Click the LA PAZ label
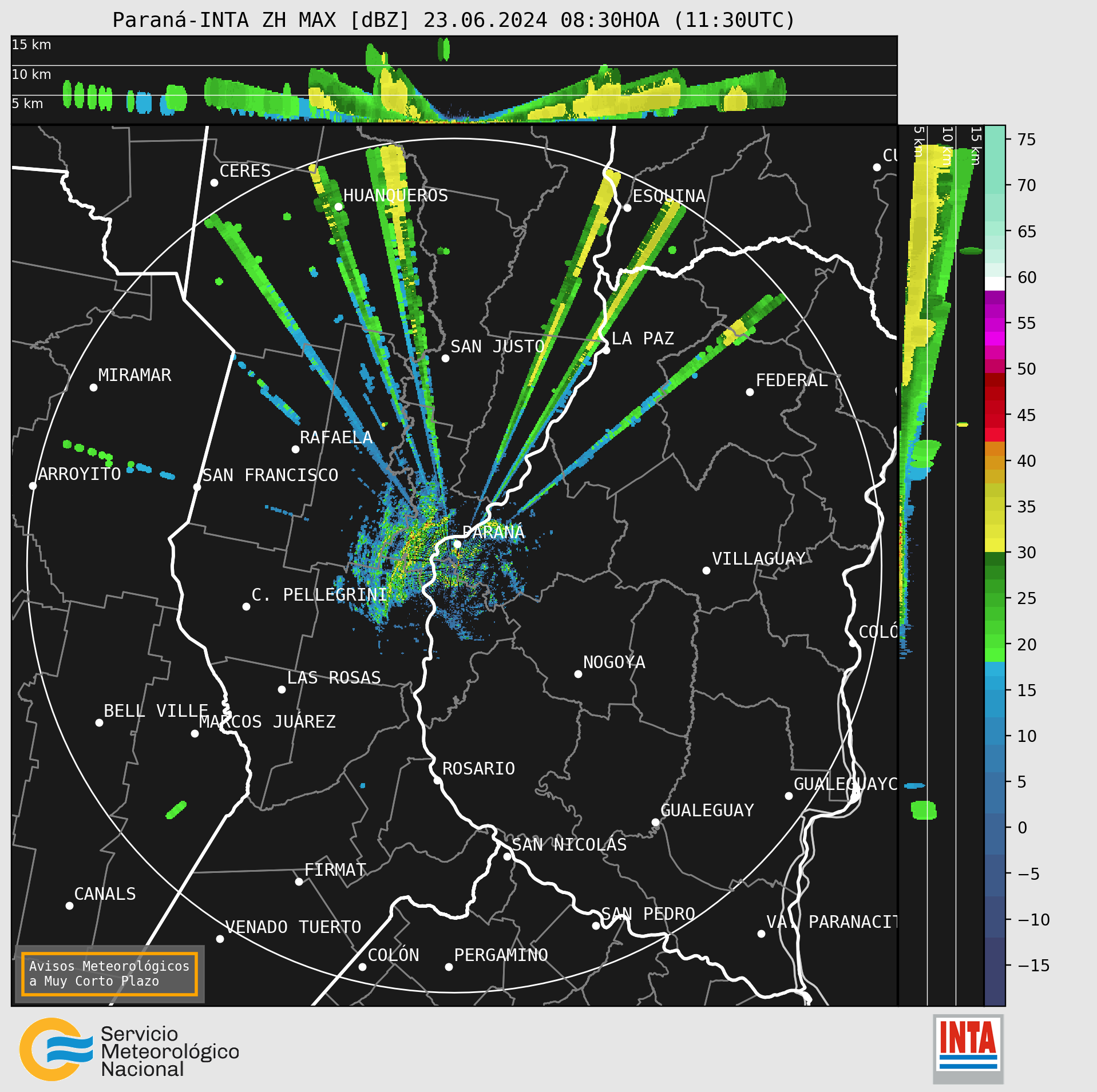1097x1092 pixels. click(643, 339)
